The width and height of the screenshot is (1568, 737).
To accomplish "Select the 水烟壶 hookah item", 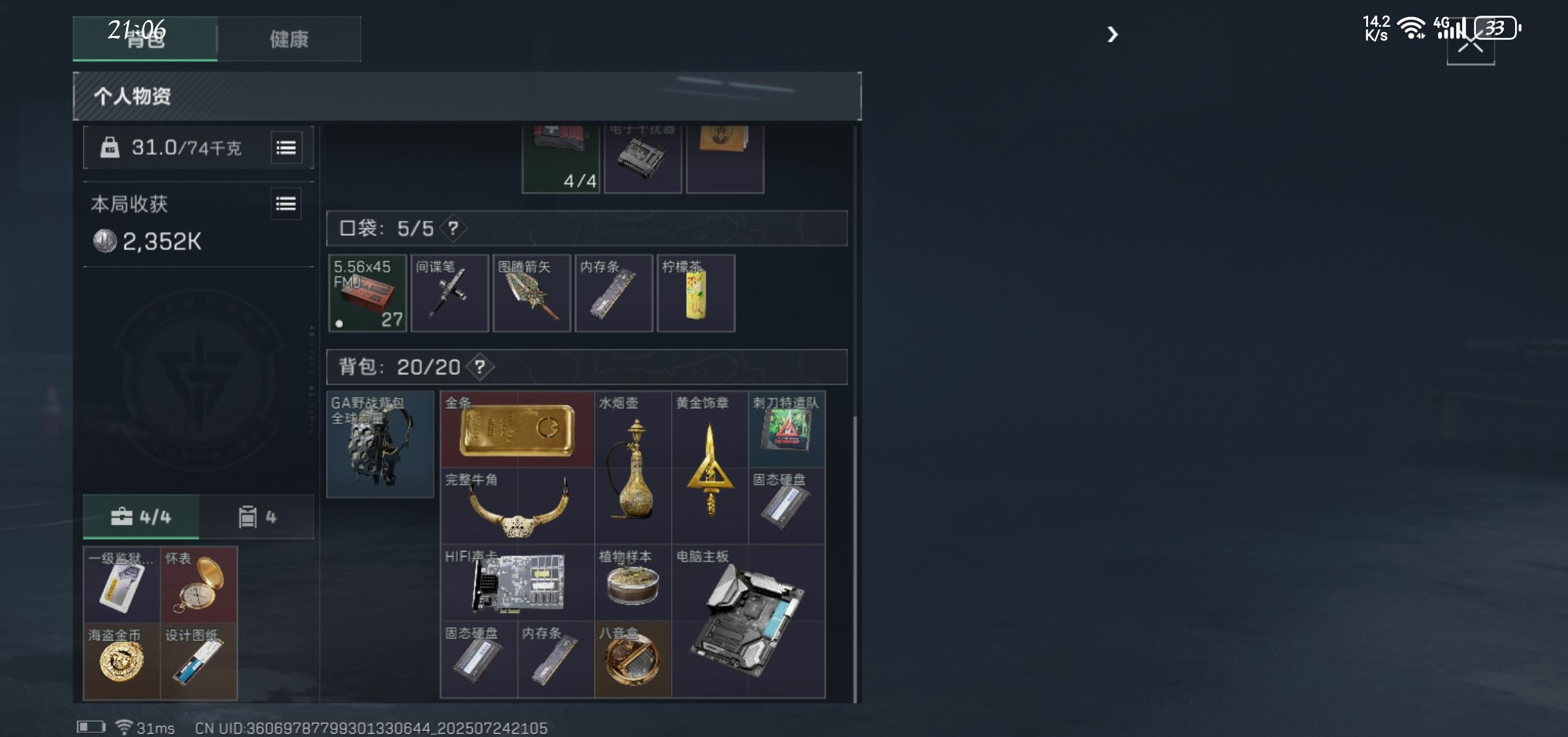I will (633, 468).
